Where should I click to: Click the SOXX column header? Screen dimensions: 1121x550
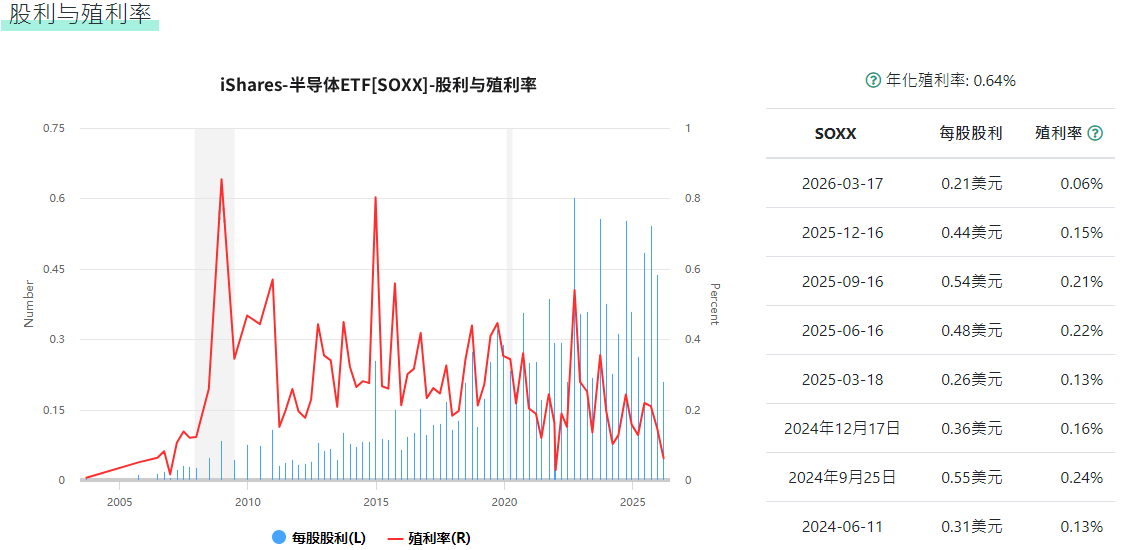[836, 133]
